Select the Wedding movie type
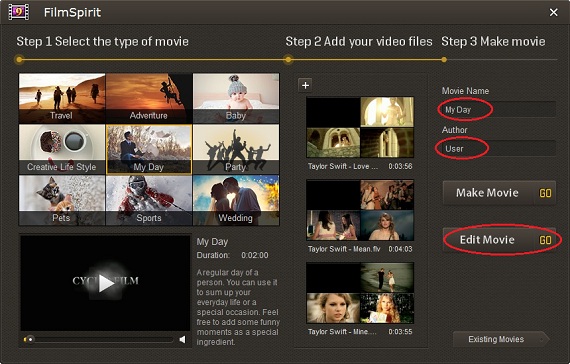This screenshot has width=570, height=364. point(236,200)
